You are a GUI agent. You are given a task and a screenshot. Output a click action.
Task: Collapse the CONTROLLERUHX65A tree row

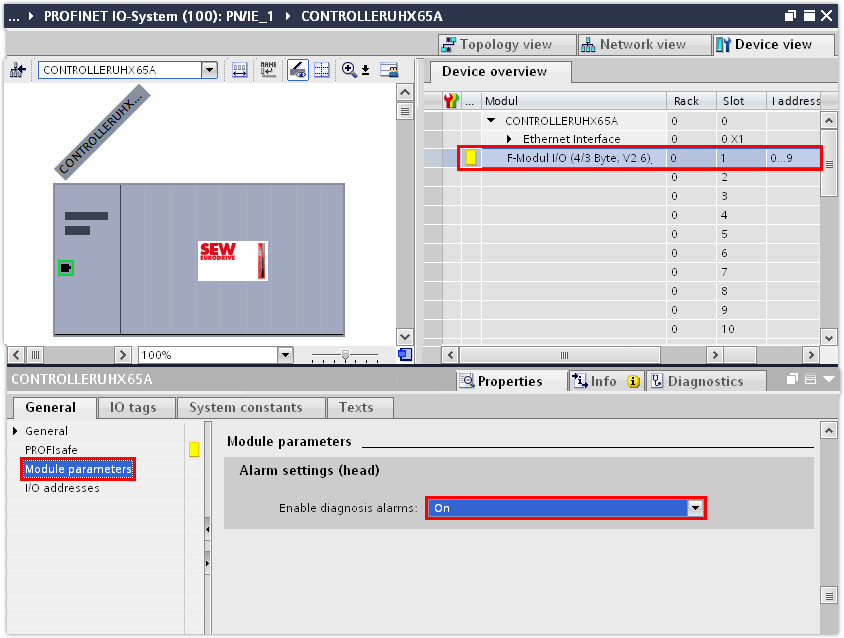pyautogui.click(x=491, y=120)
